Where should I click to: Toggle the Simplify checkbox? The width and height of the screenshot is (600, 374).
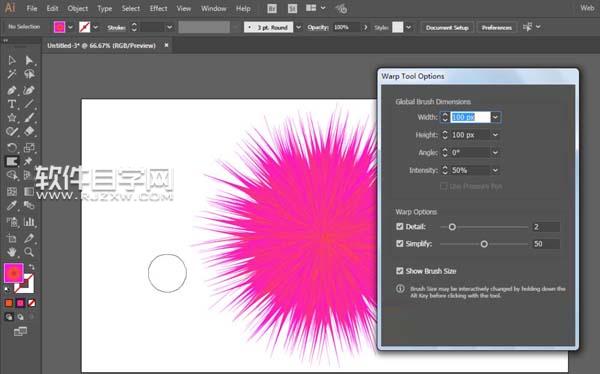(400, 243)
